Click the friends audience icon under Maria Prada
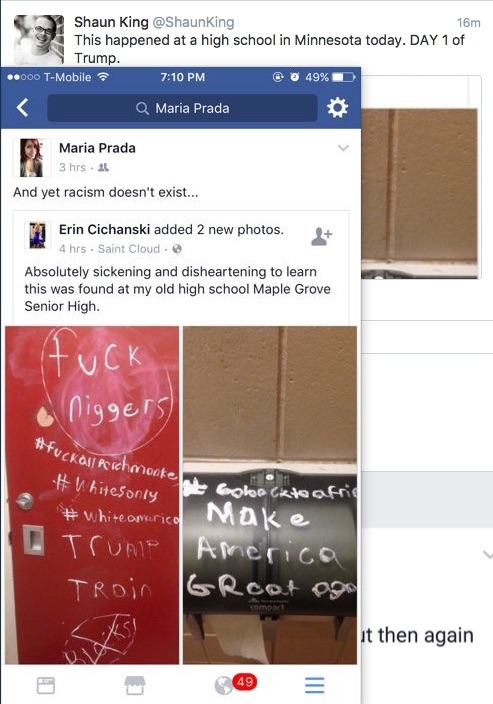 tap(103, 167)
